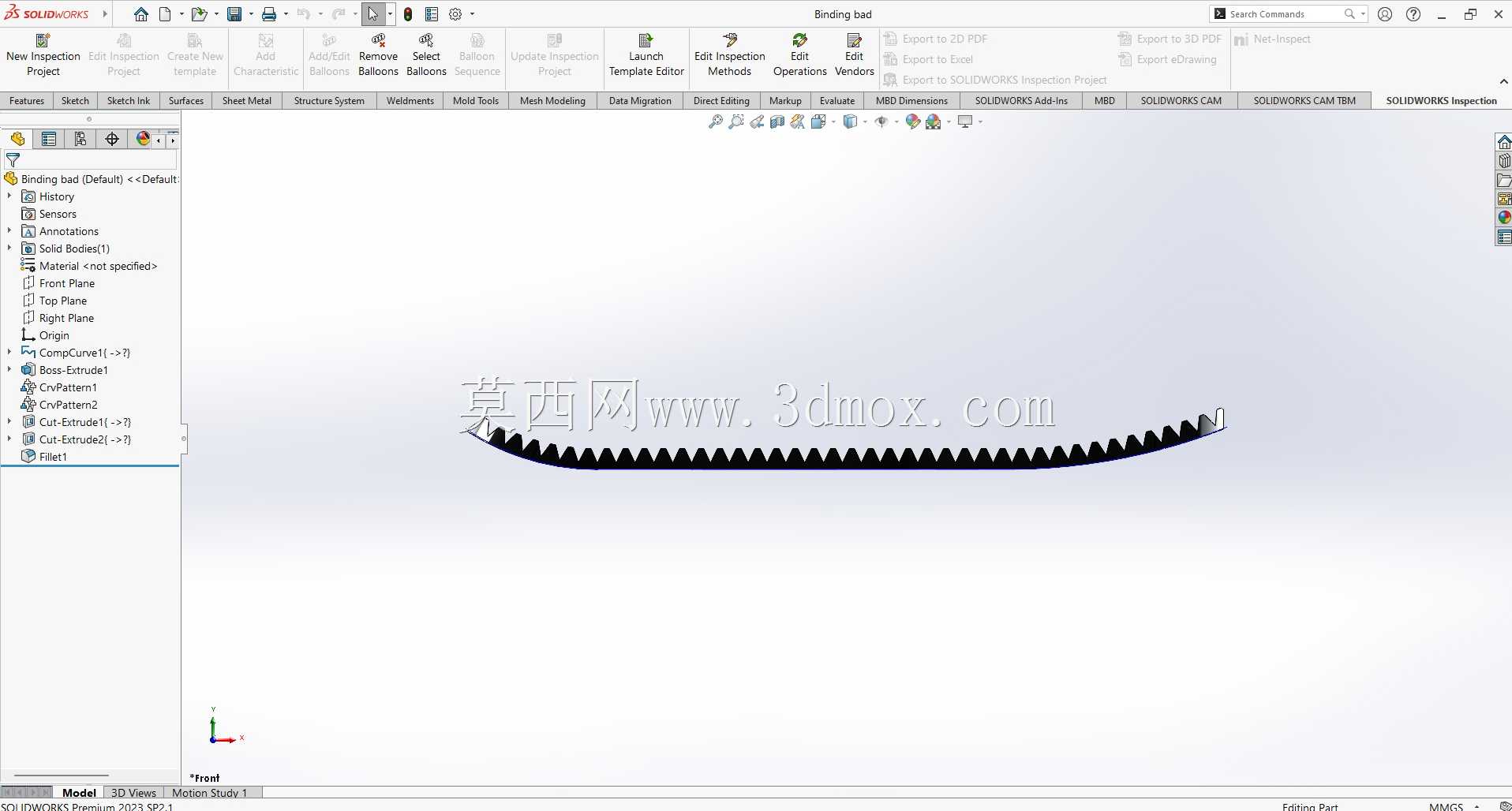Open the Display Style dropdown arrow

865,121
